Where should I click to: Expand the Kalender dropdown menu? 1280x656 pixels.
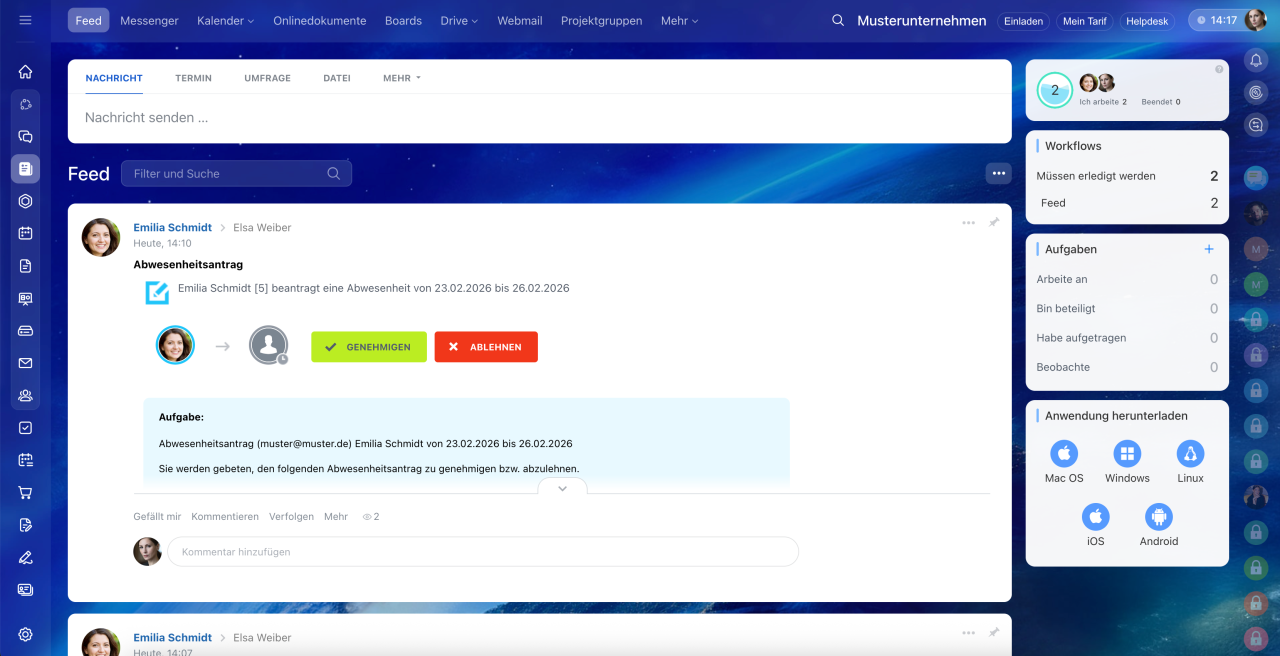[x=225, y=21]
